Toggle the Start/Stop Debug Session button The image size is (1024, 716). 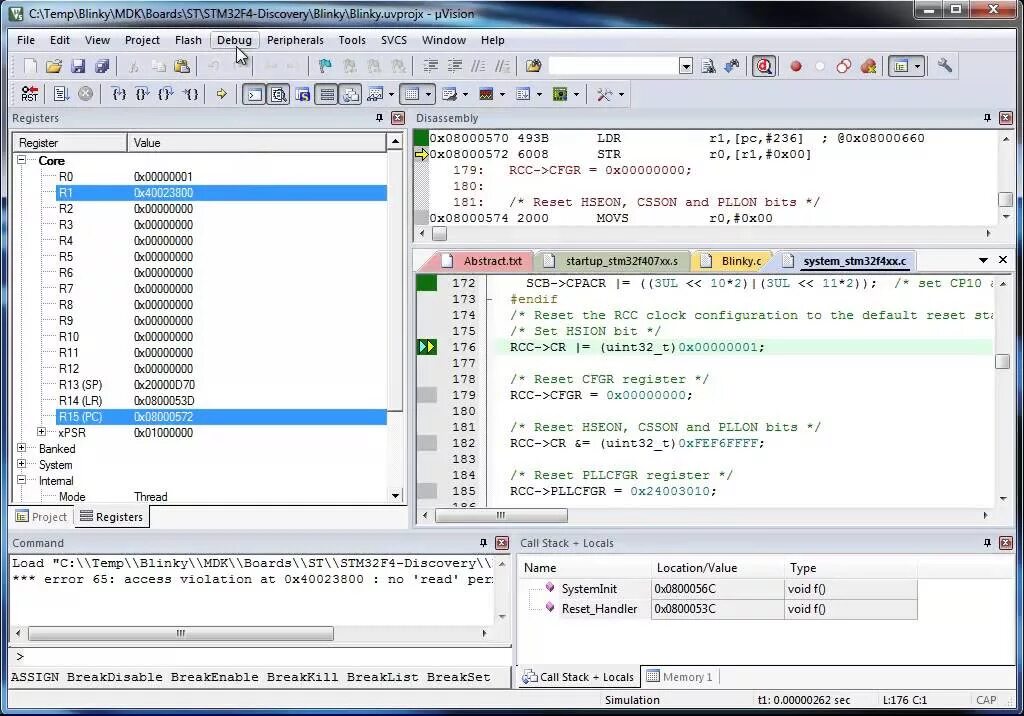click(x=764, y=66)
